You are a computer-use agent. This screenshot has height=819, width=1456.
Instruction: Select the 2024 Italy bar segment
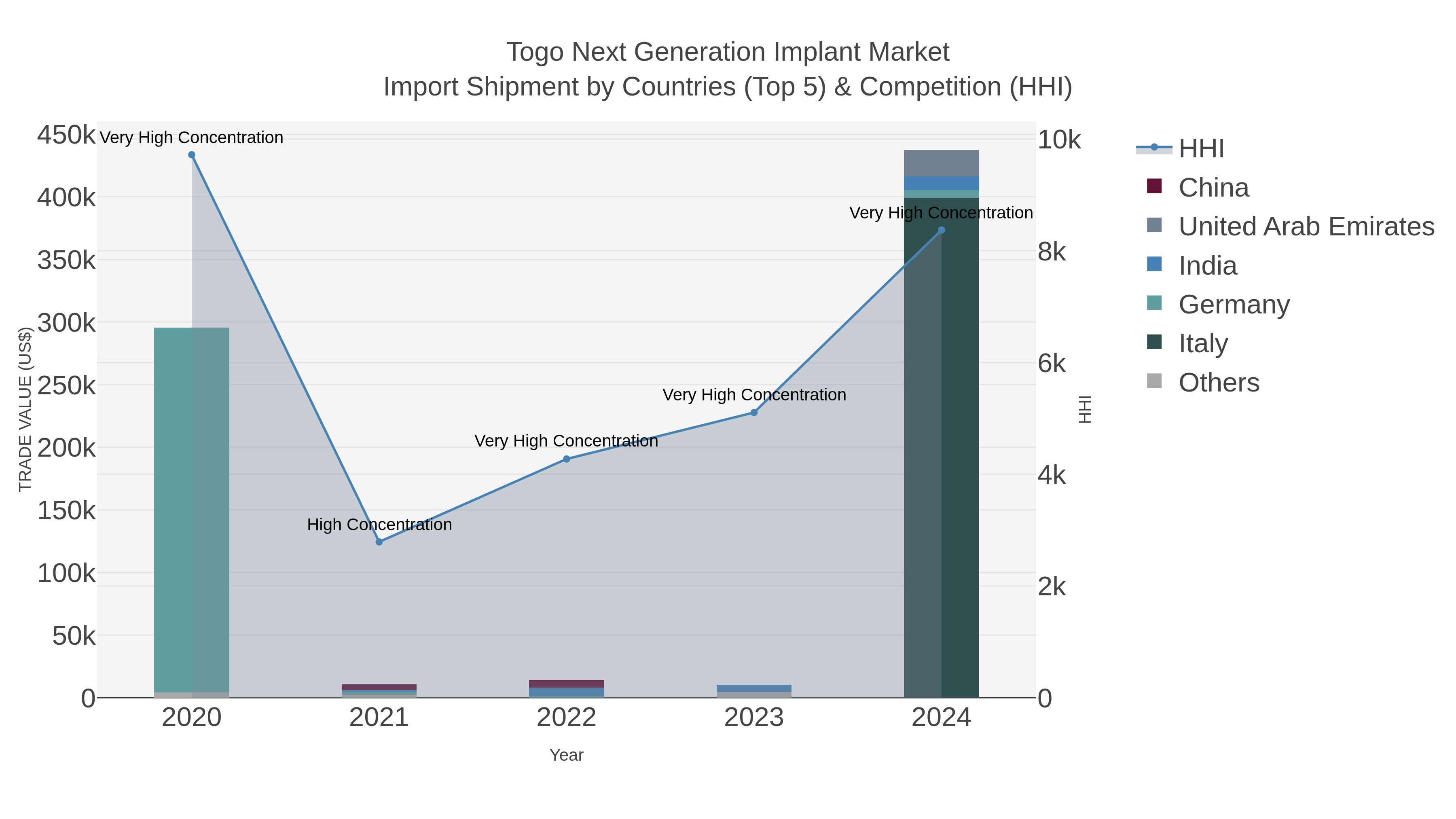941,448
